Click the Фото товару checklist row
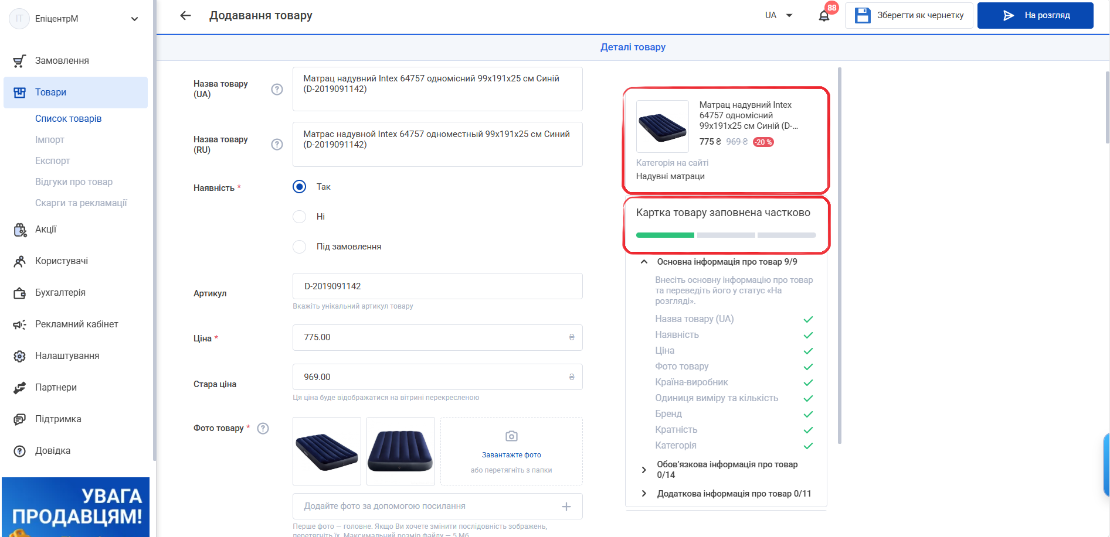This screenshot has height=537, width=1110. click(734, 366)
